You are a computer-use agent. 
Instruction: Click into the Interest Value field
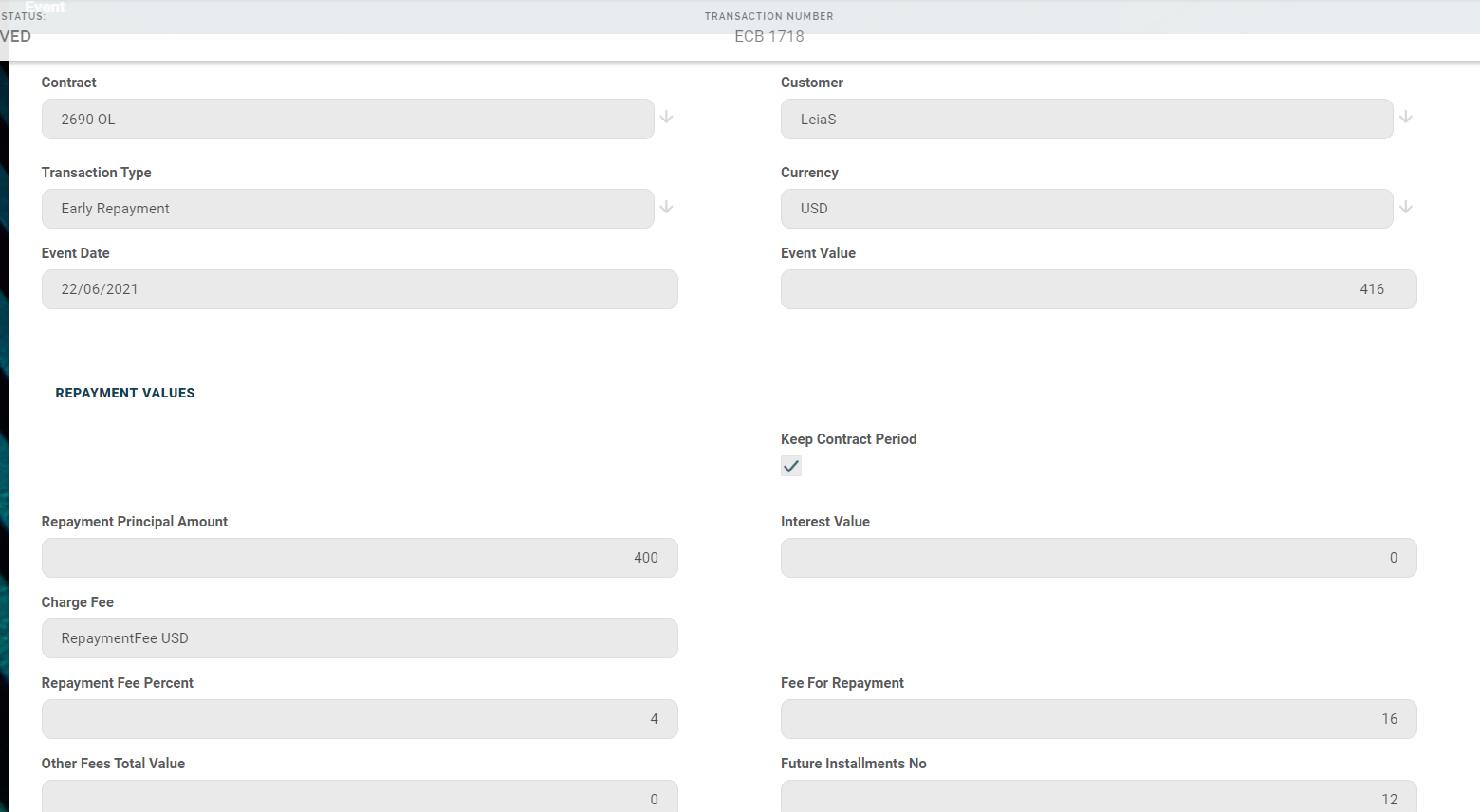1099,558
